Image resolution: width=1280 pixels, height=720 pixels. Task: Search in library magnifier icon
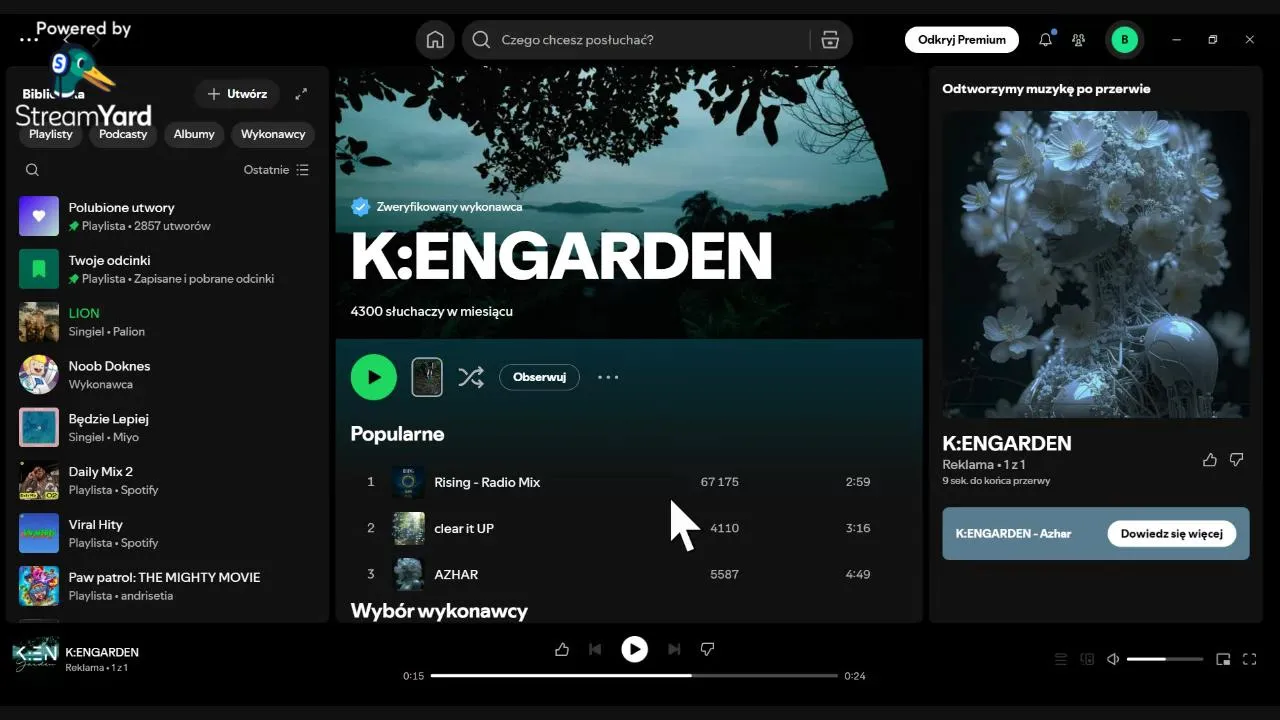tap(32, 170)
